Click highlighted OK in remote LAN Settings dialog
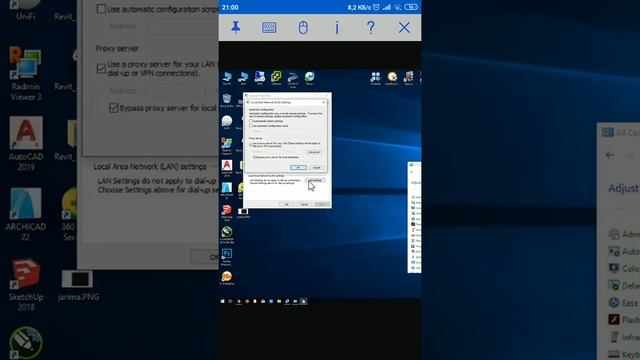 (x=298, y=167)
